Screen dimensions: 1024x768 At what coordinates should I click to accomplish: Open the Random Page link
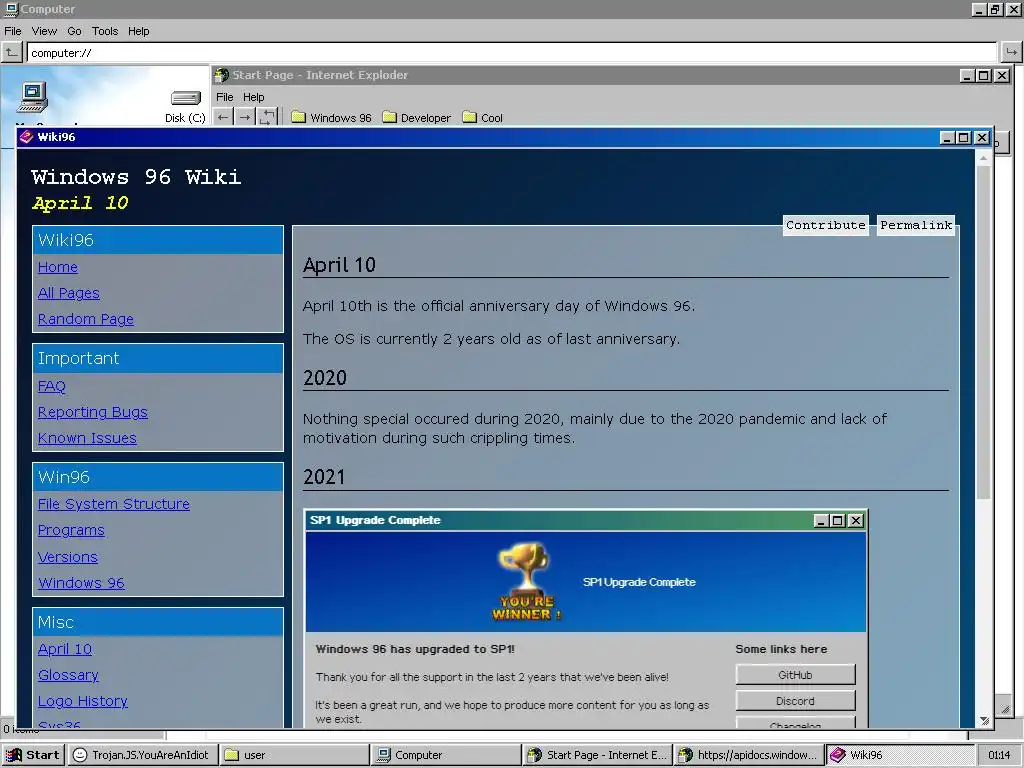(x=86, y=319)
